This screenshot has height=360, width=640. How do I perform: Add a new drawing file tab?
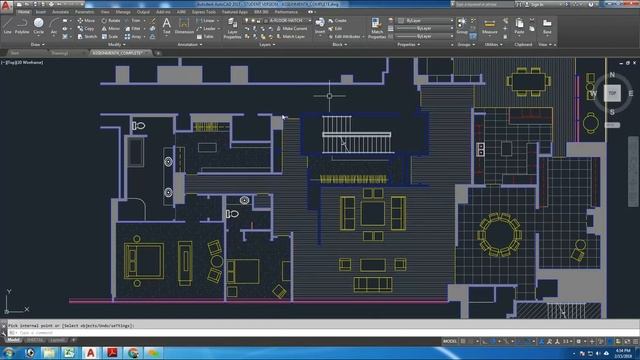point(158,53)
